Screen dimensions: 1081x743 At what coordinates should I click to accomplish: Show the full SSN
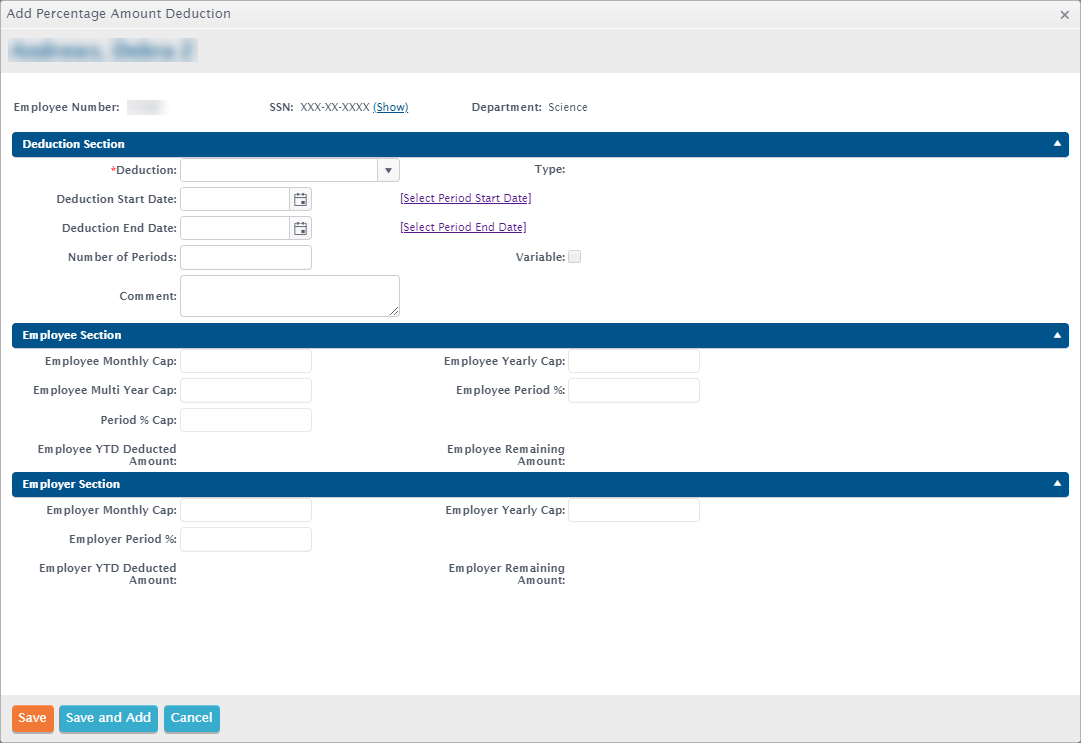[390, 107]
